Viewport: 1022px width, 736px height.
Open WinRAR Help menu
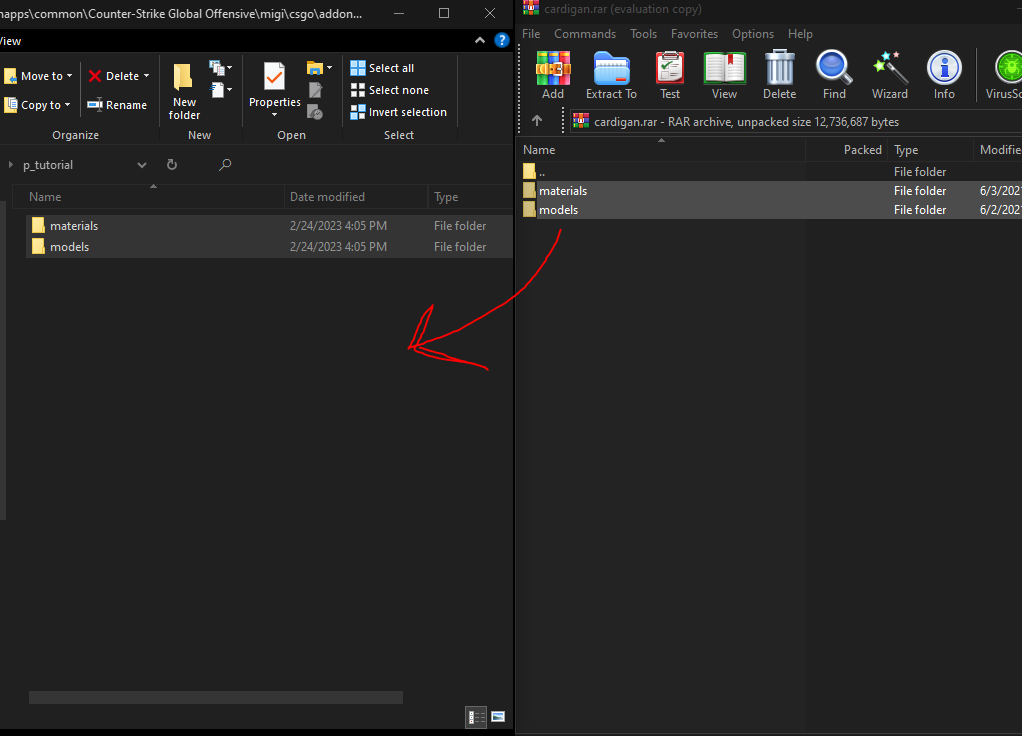coord(800,34)
